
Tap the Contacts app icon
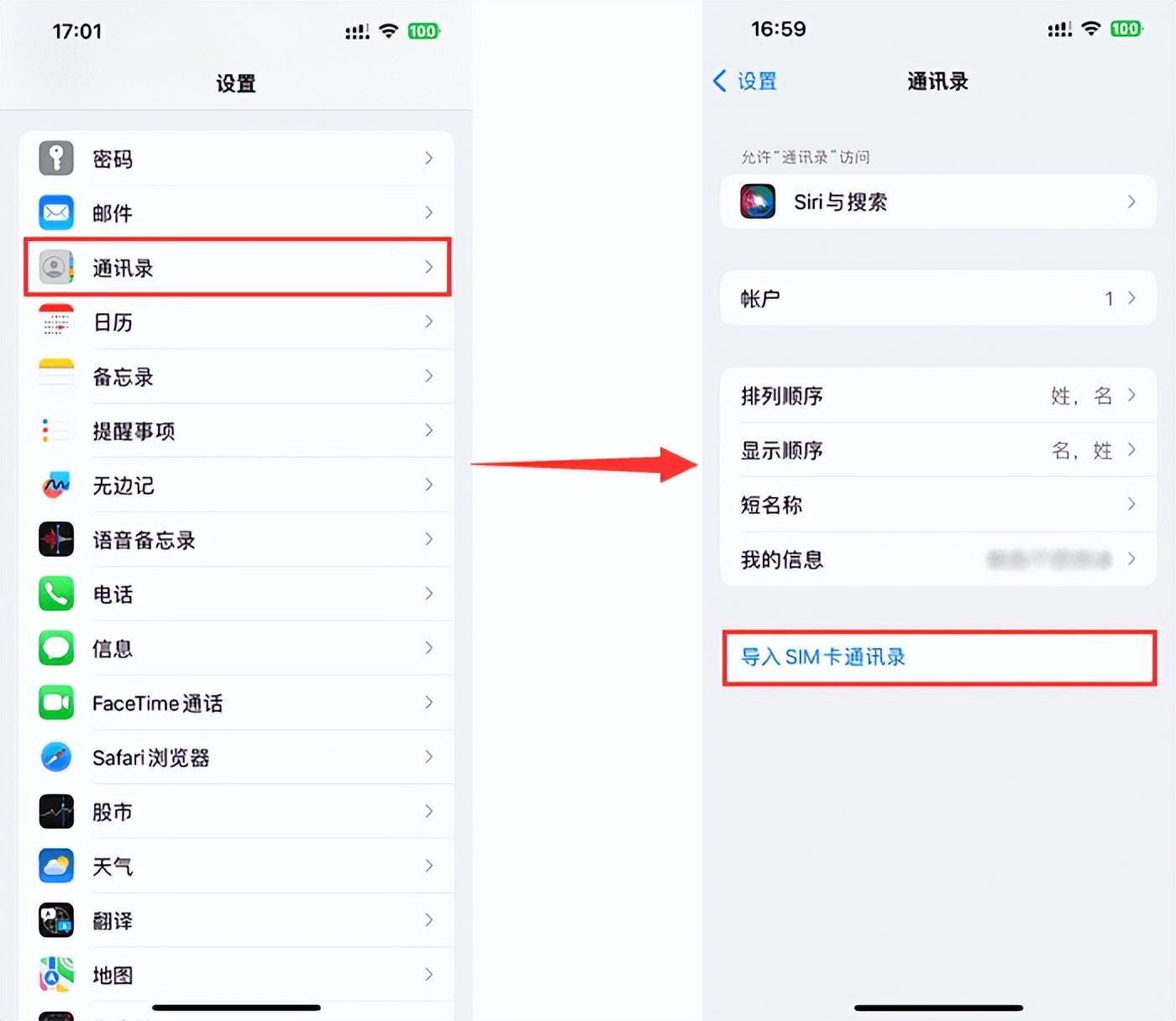point(56,267)
